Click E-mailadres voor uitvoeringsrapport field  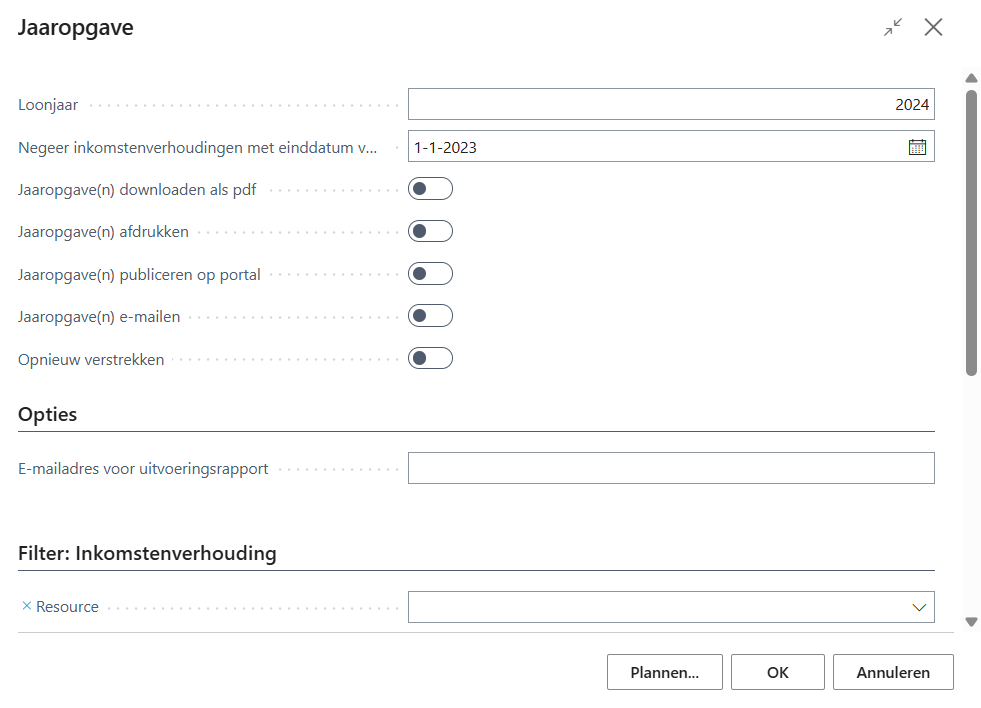click(670, 468)
